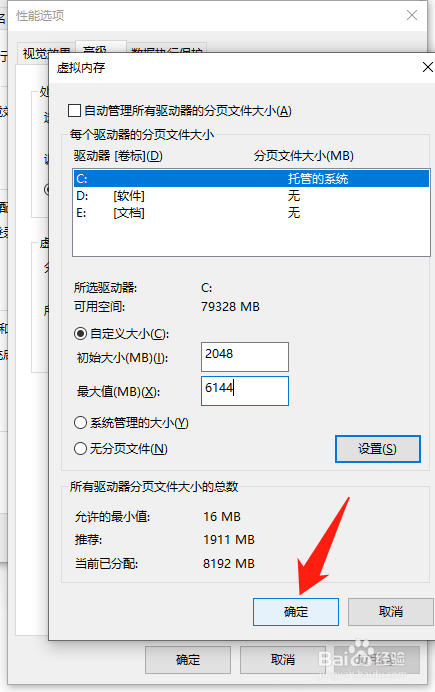Switch to the 高级 tab in 性能选项

point(101,47)
